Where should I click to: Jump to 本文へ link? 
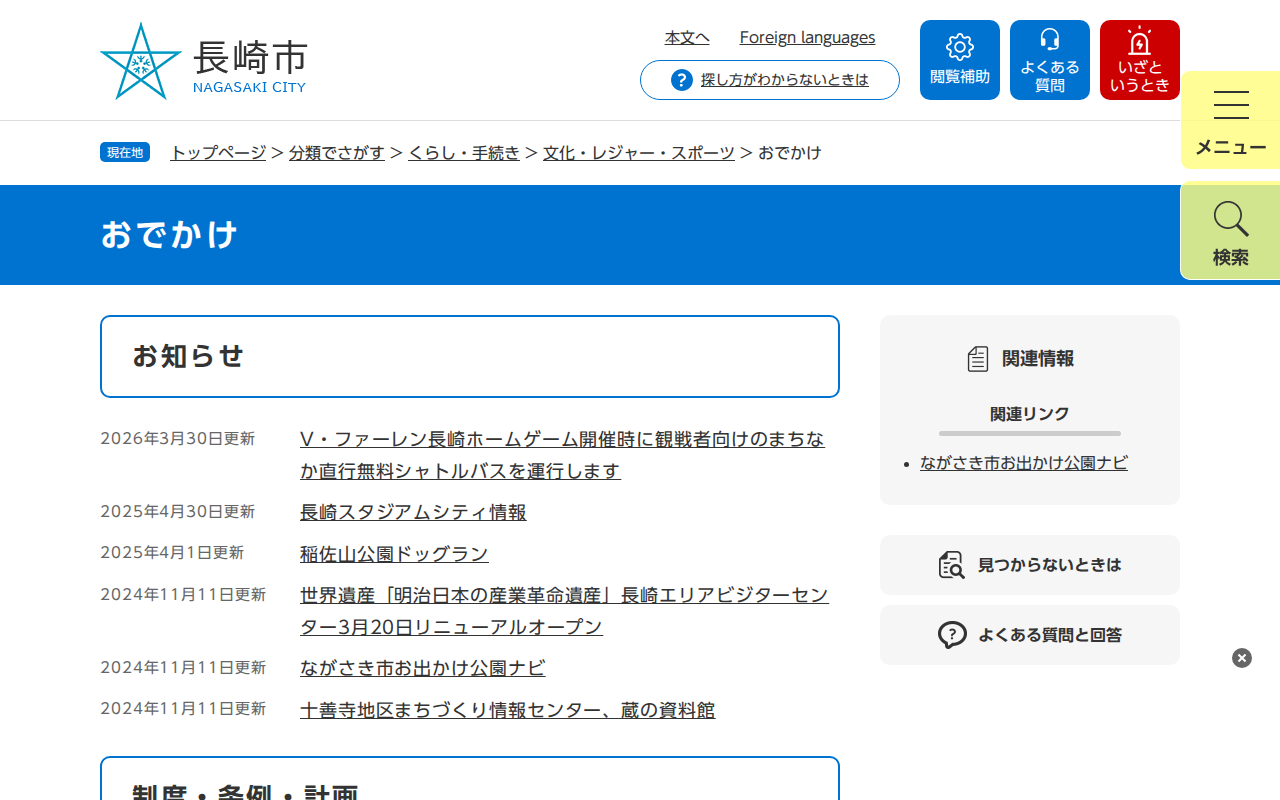tap(687, 37)
